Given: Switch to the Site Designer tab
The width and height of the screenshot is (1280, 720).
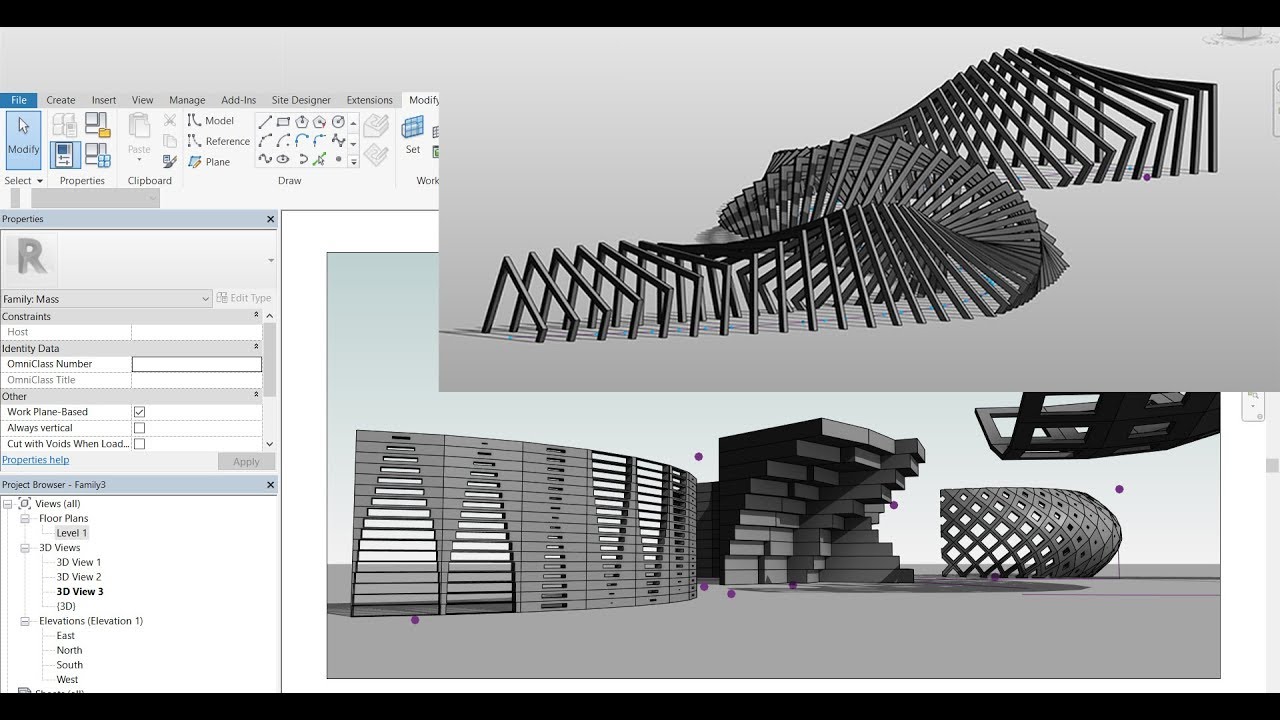Looking at the screenshot, I should (x=301, y=100).
